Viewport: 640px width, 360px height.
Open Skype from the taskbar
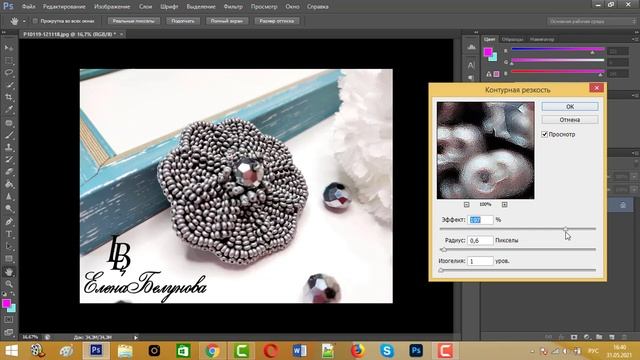[387, 351]
